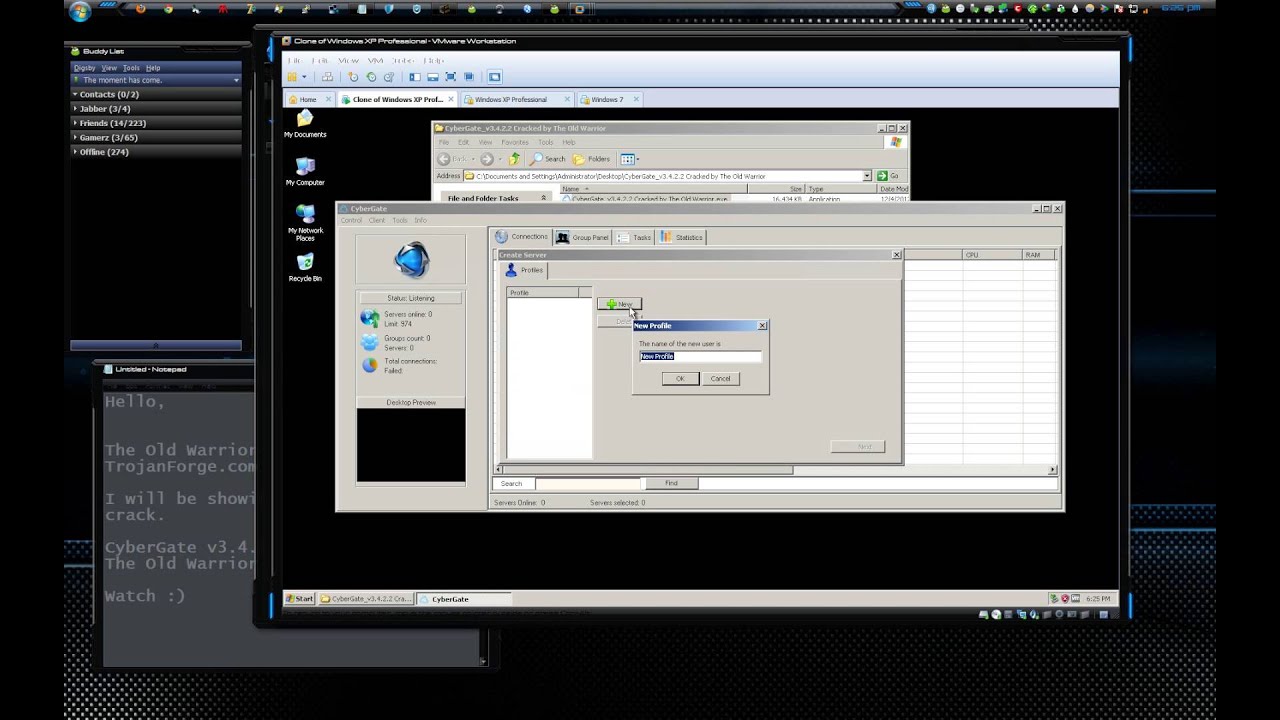Open My Network Places desktop icon

[x=305, y=222]
